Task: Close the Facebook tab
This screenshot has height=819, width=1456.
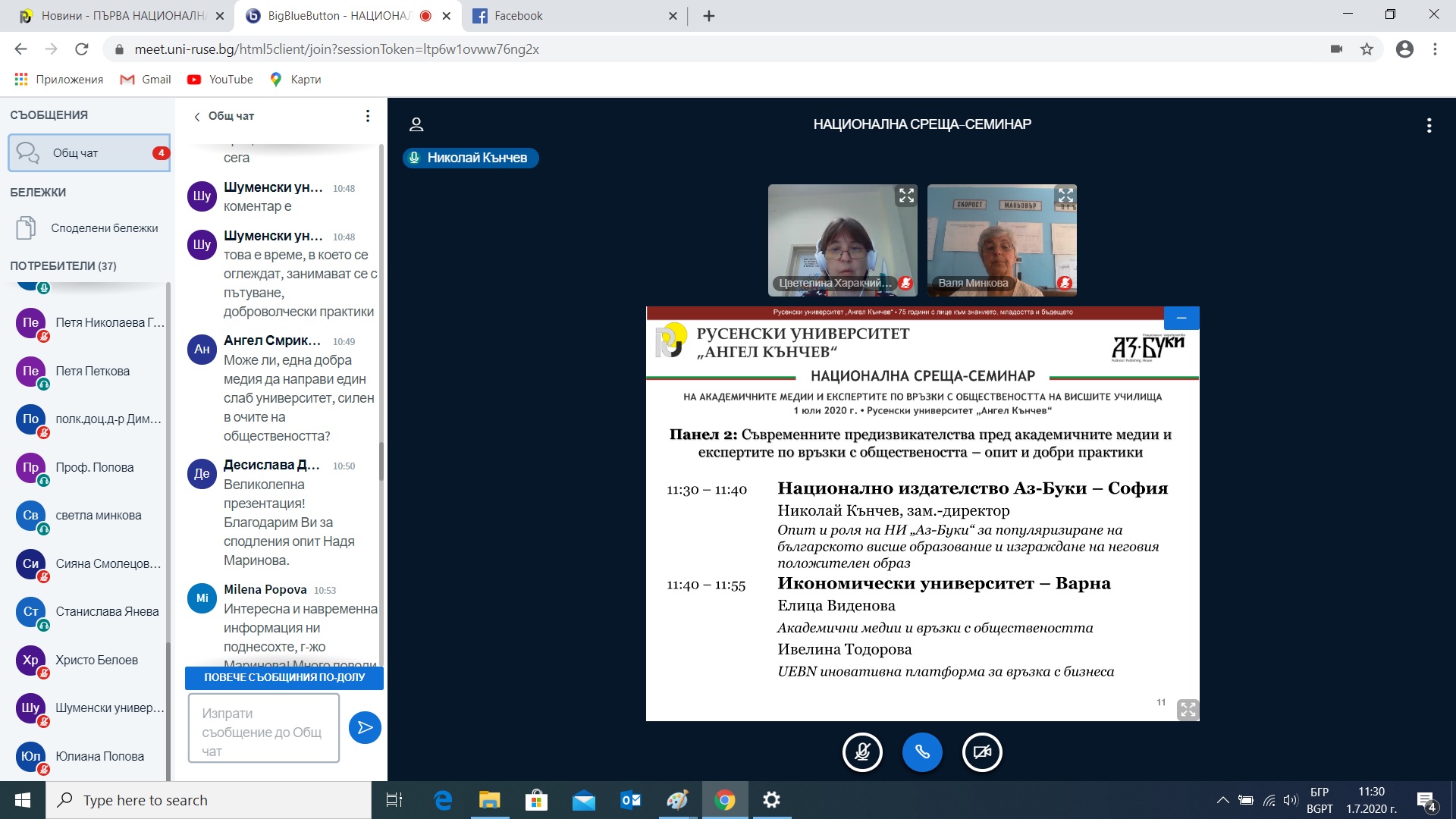Action: 673,16
